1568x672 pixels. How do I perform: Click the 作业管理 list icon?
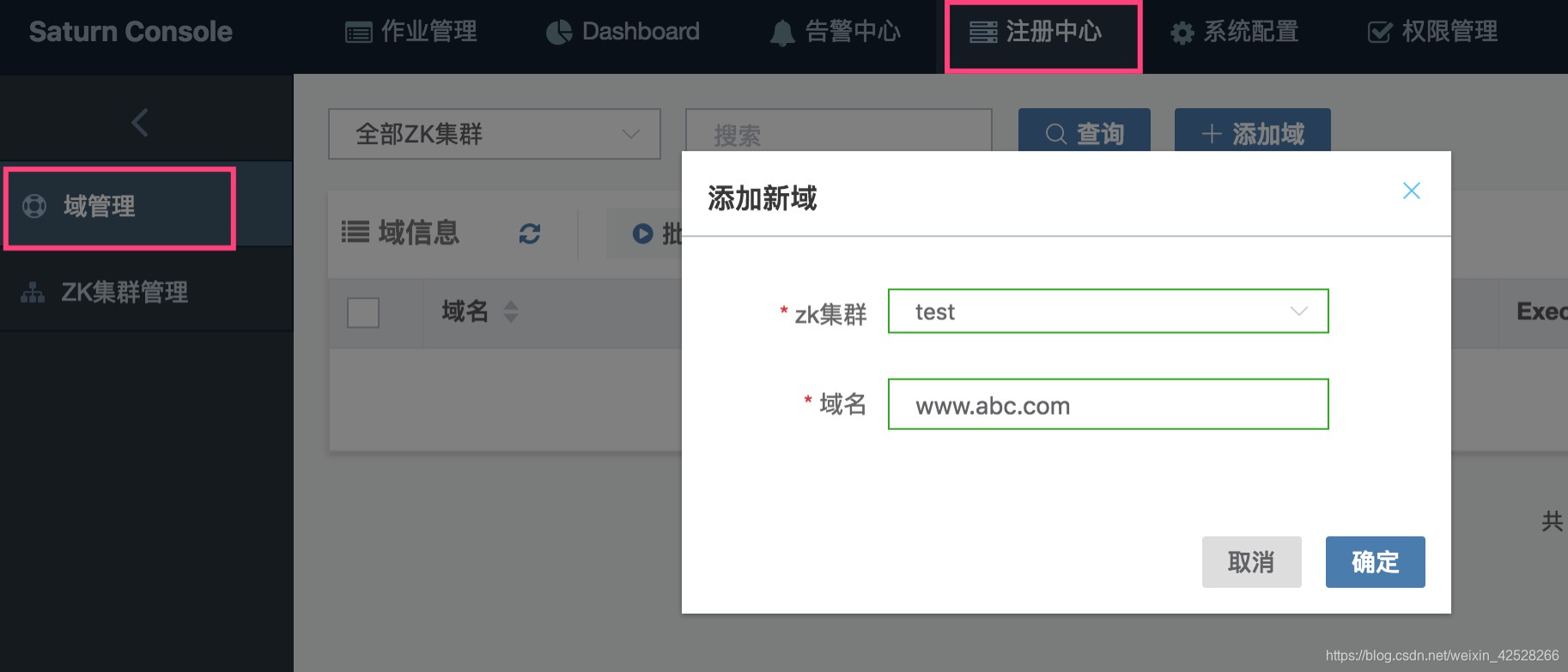[358, 33]
